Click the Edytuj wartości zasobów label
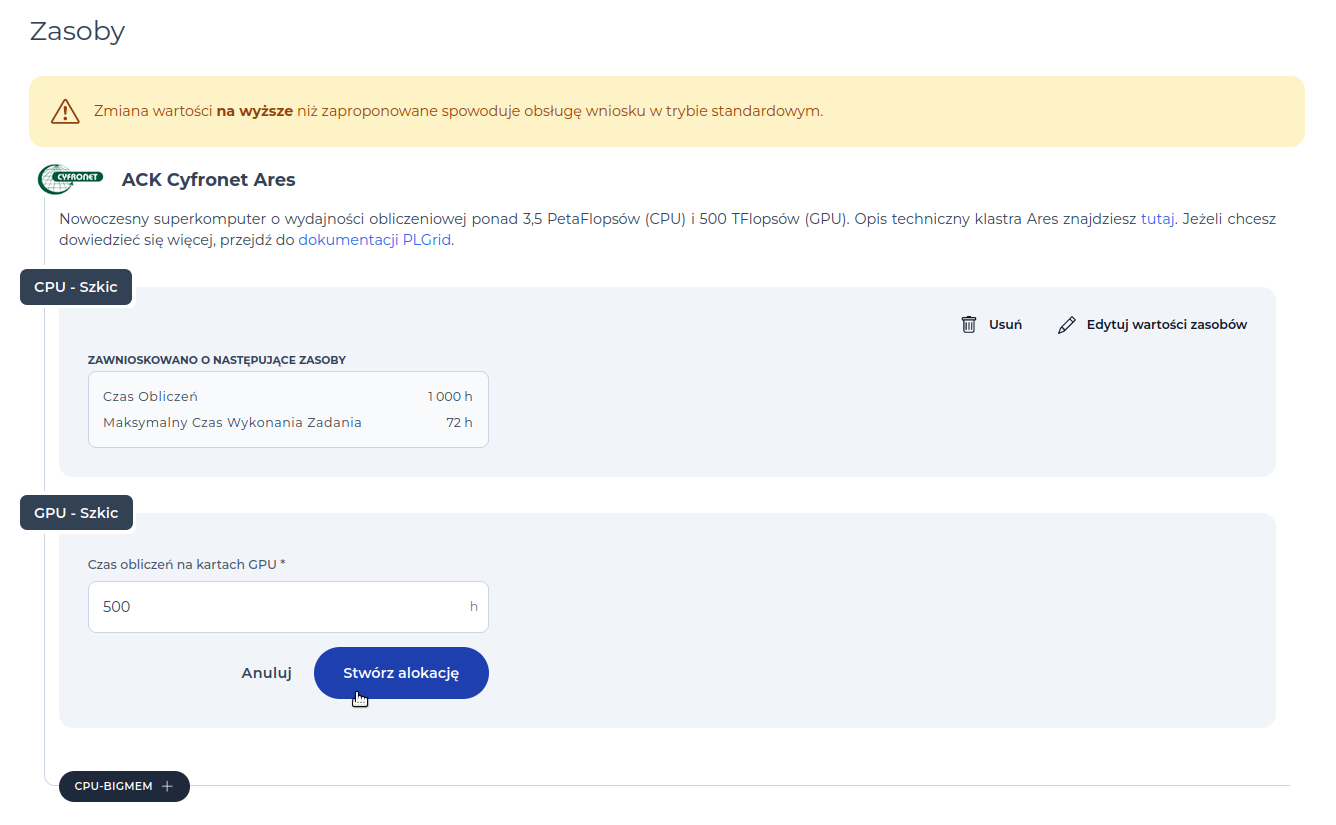Screen dimensions: 1336x825 coord(1167,324)
